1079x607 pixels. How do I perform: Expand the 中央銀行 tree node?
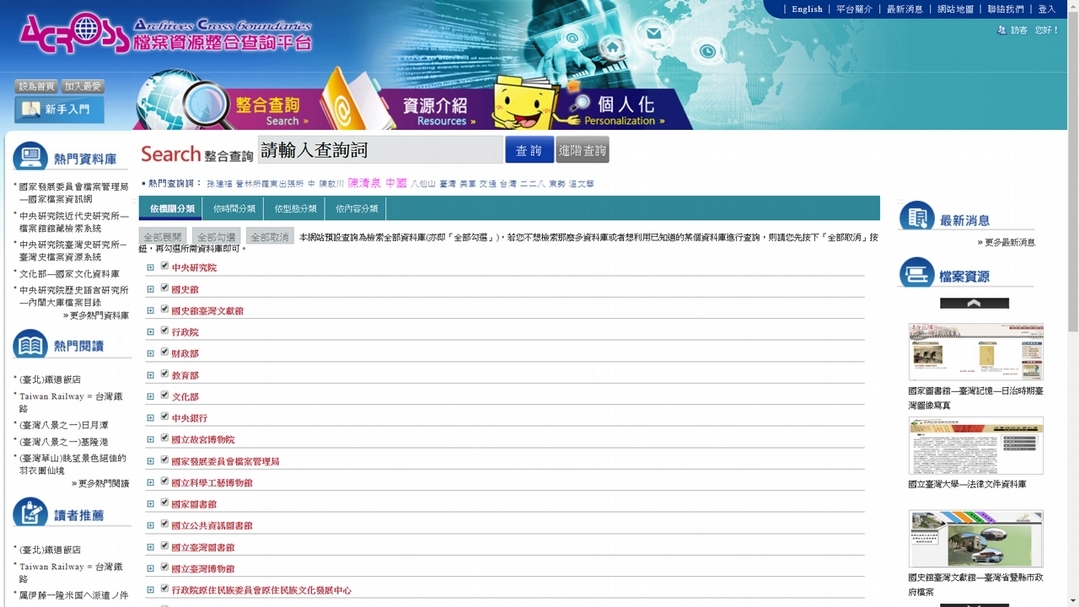[150, 418]
